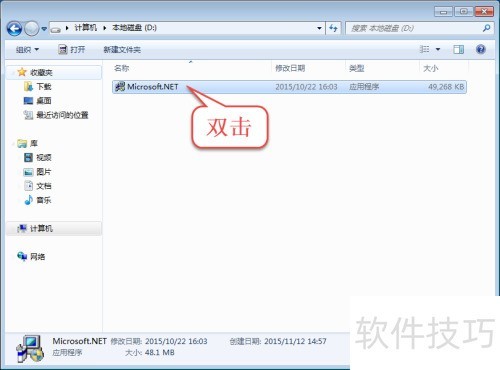Click the 大小: 48.1 MB entry in details pane

tap(150, 352)
